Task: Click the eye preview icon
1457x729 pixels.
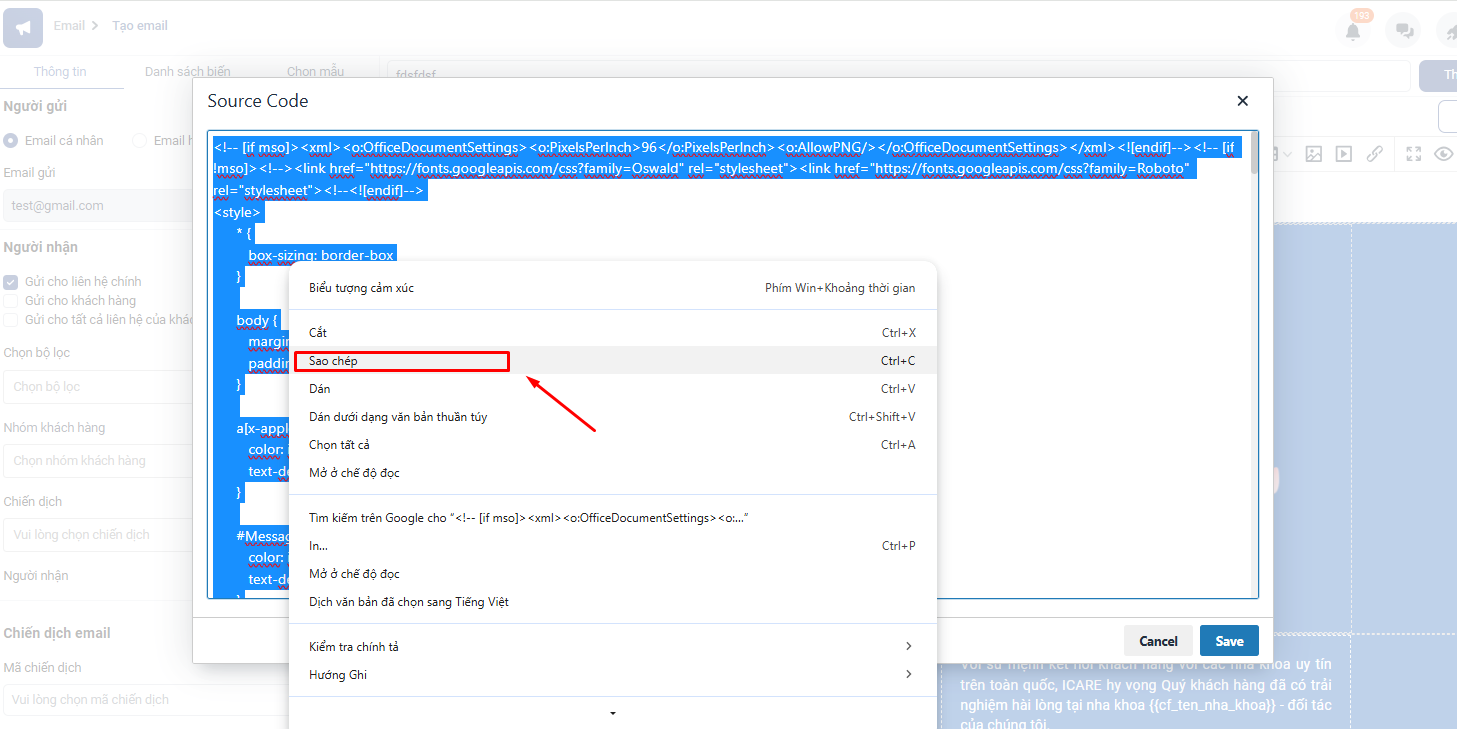Action: click(x=1442, y=154)
